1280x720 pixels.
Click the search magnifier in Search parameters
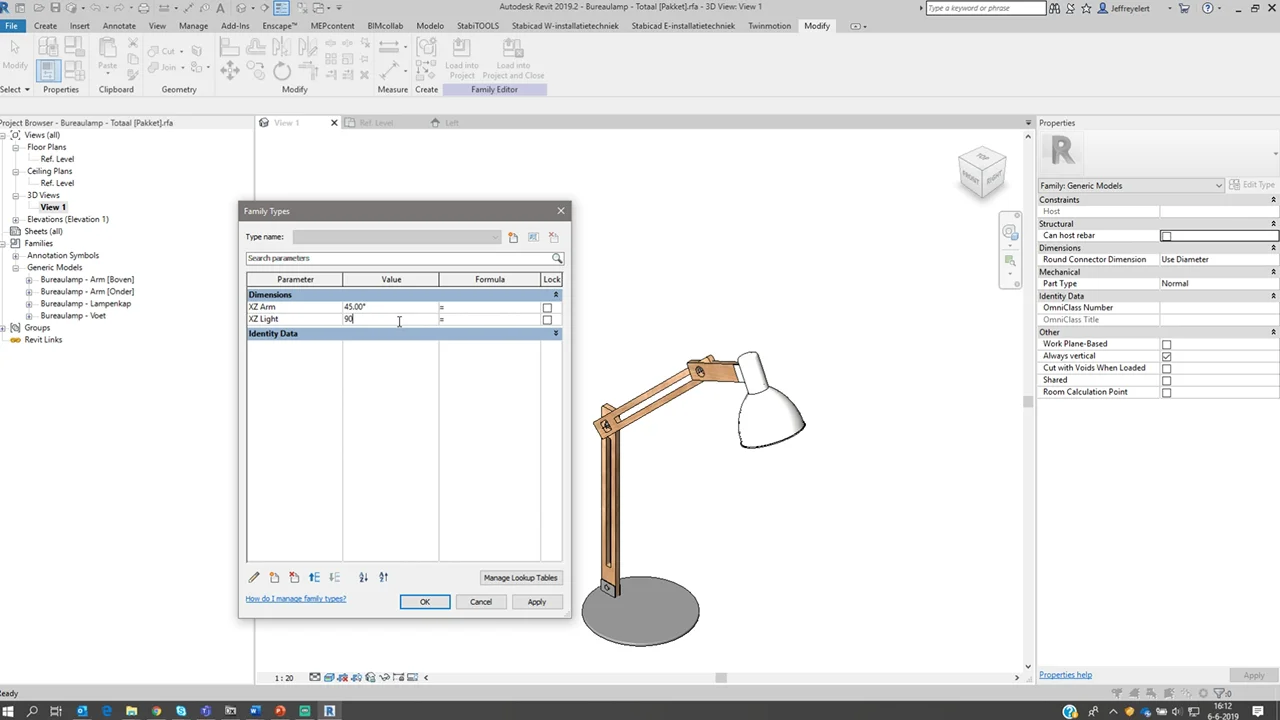point(557,258)
